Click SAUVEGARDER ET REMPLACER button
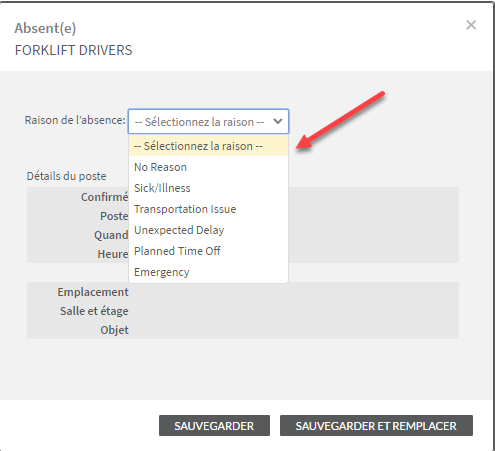 (376, 426)
